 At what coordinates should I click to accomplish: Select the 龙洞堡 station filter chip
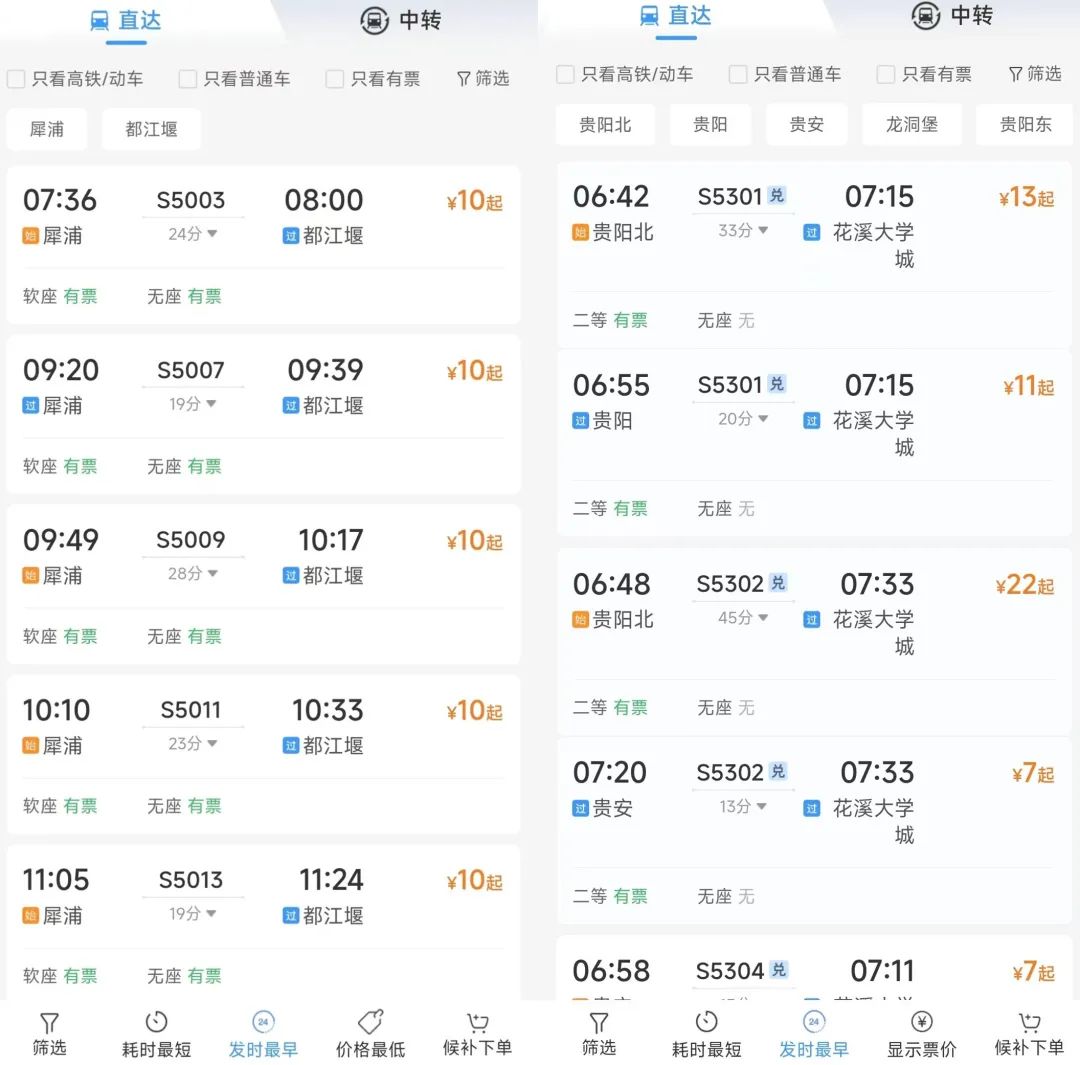pos(911,125)
